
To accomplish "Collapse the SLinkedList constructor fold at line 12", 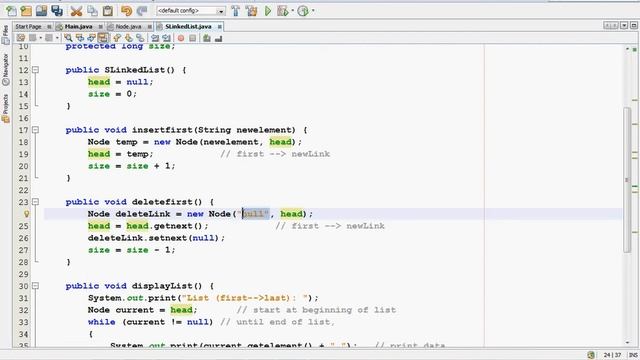I will tap(36, 70).
